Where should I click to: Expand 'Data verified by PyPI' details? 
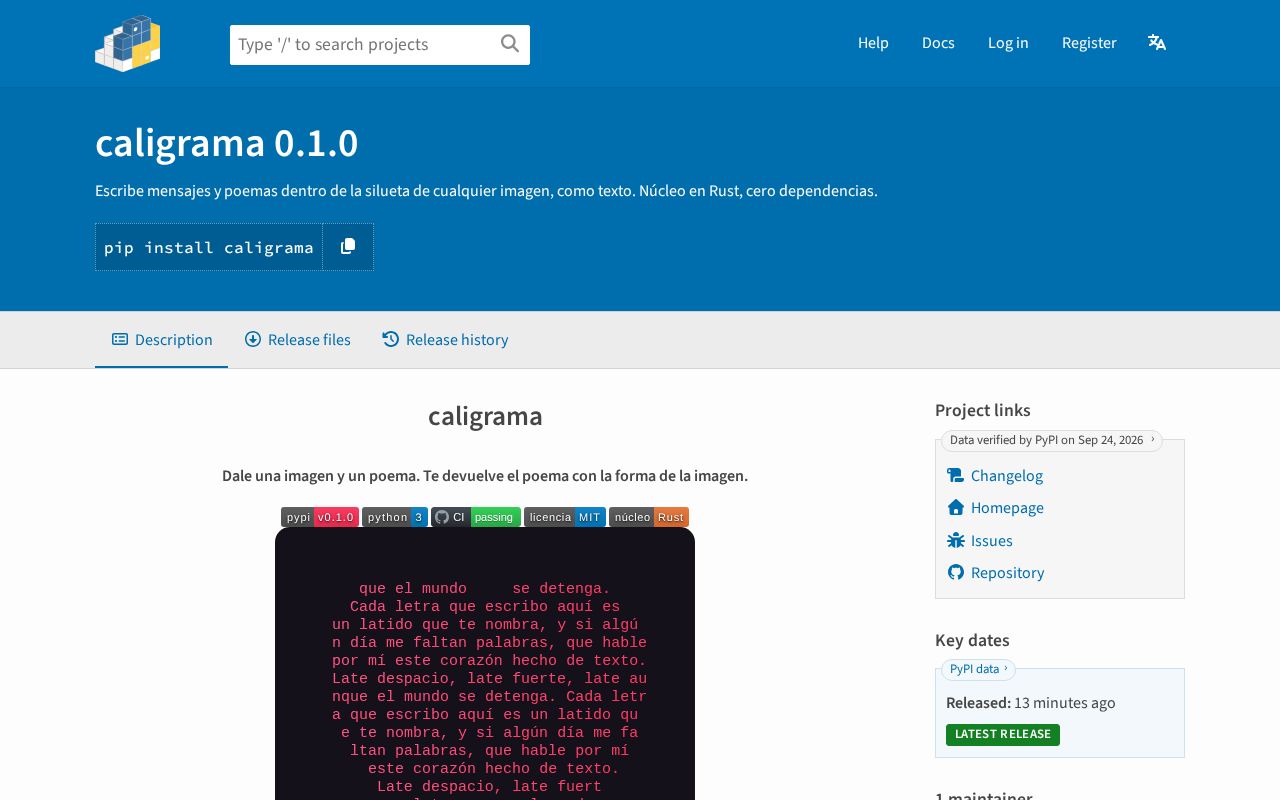pyautogui.click(x=1051, y=440)
